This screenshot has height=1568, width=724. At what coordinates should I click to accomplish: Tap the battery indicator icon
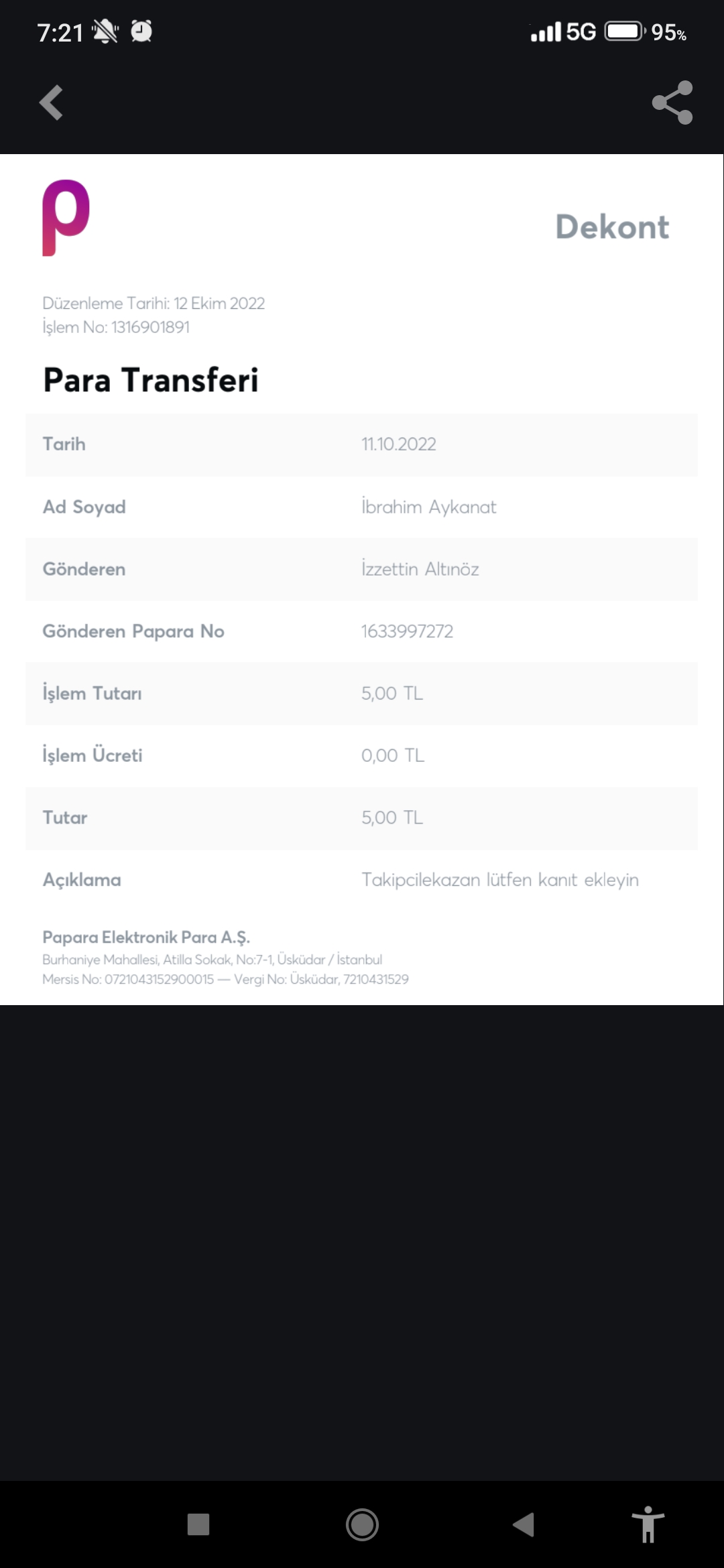[x=624, y=31]
